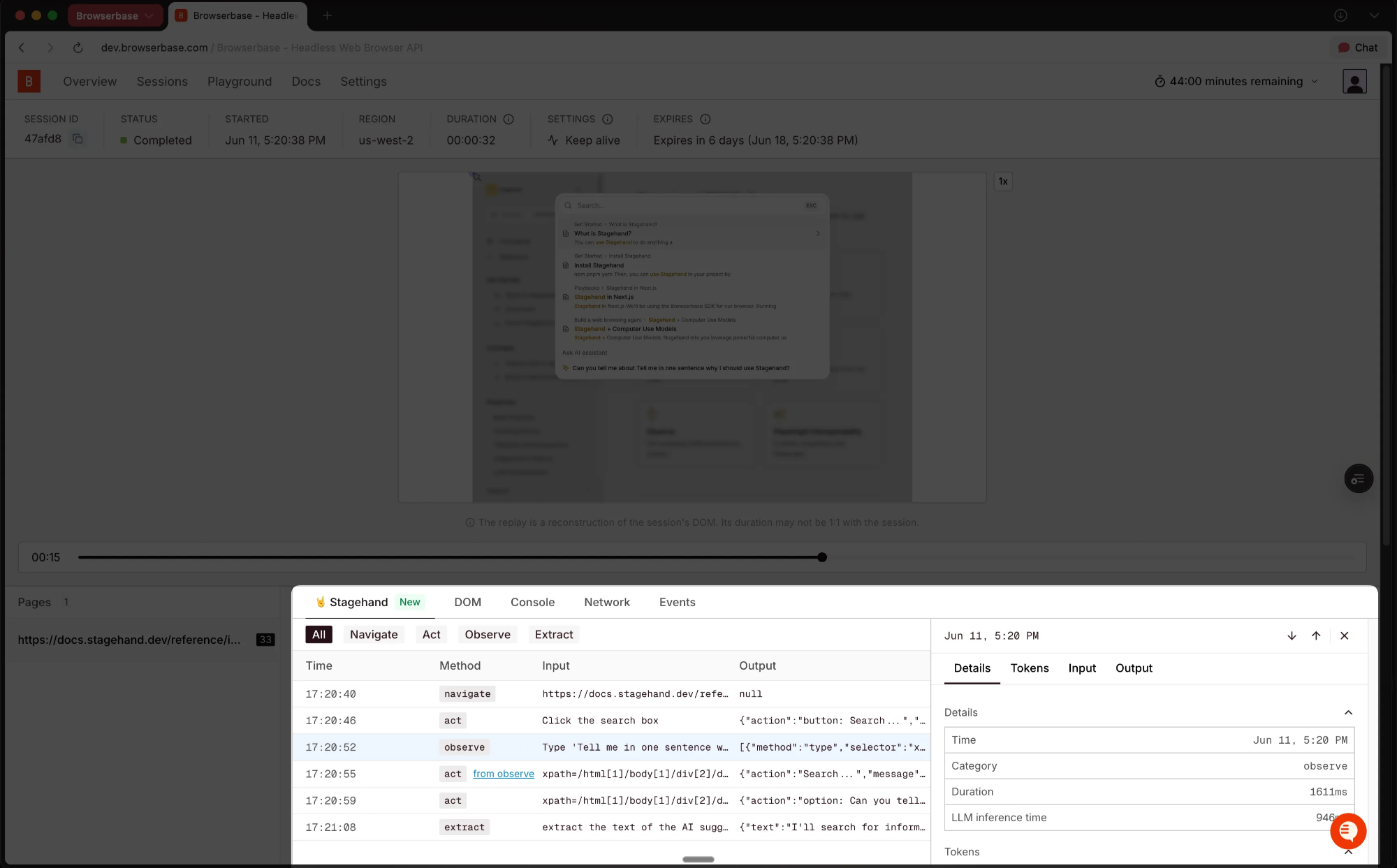Image resolution: width=1397 pixels, height=868 pixels.
Task: Collapse the Tokens section
Action: coord(1348,852)
